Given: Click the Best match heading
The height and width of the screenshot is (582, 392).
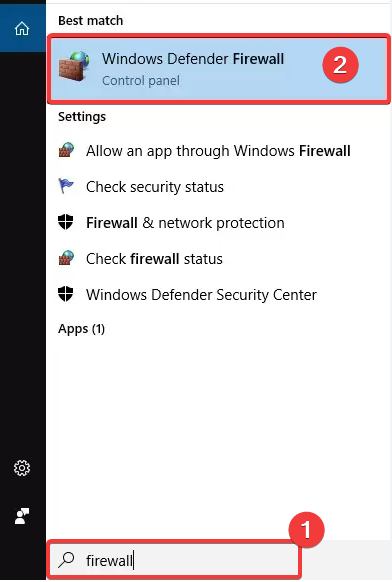Looking at the screenshot, I should (x=91, y=20).
